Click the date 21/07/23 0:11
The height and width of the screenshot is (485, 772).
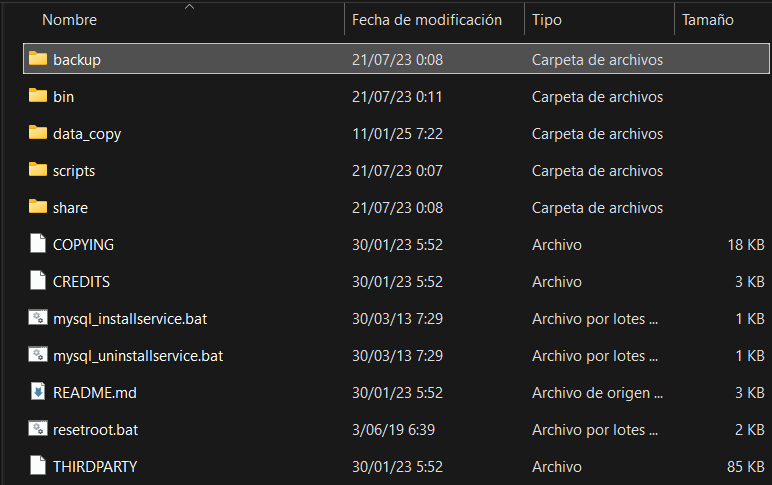397,97
